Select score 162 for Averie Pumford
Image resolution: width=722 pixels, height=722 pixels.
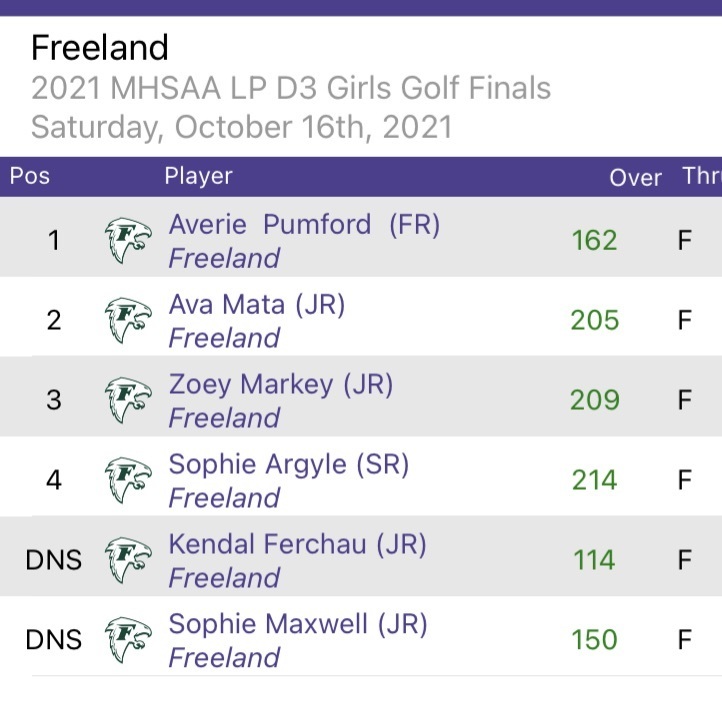pyautogui.click(x=594, y=240)
